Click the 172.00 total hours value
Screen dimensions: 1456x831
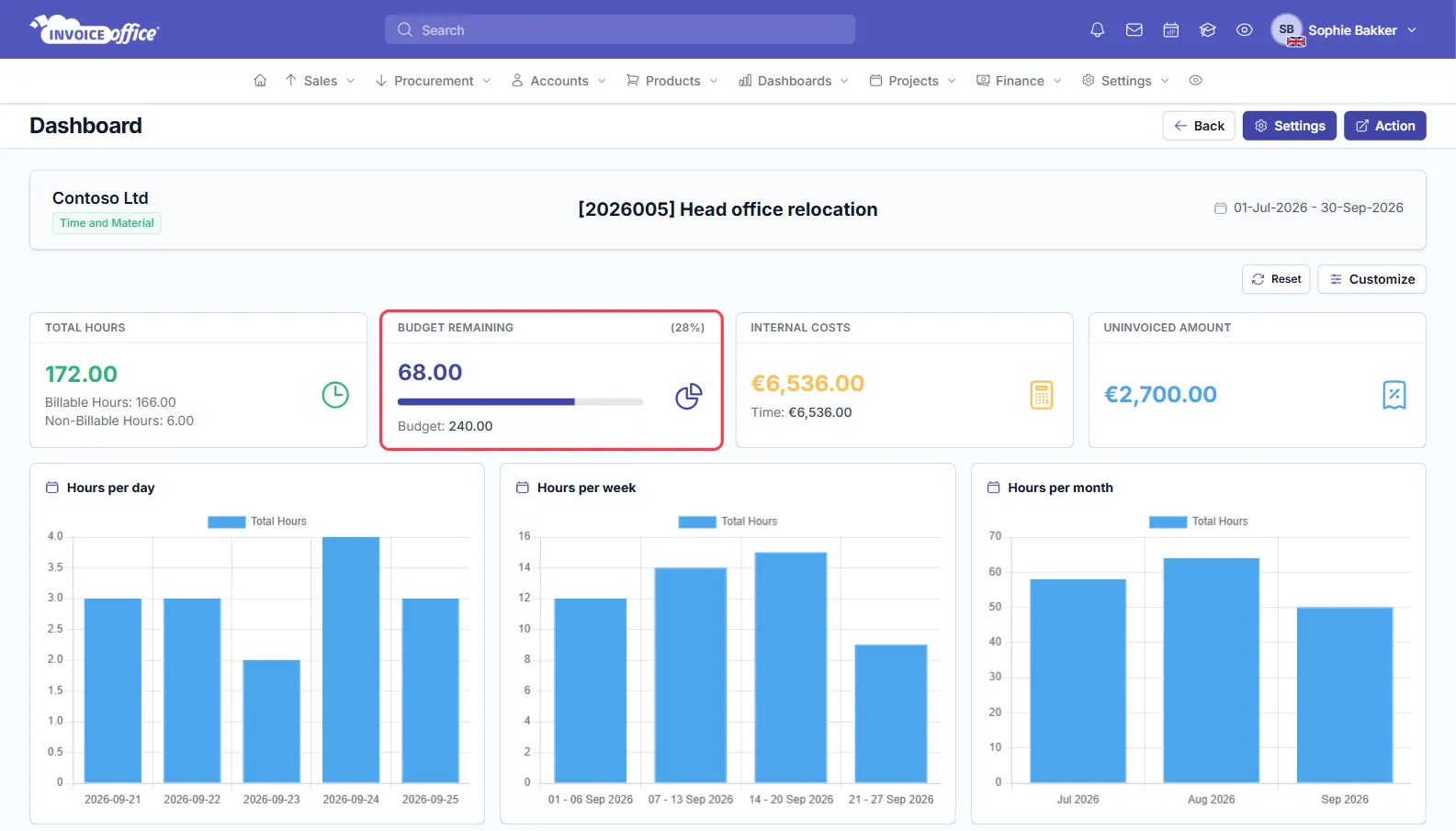(x=81, y=374)
